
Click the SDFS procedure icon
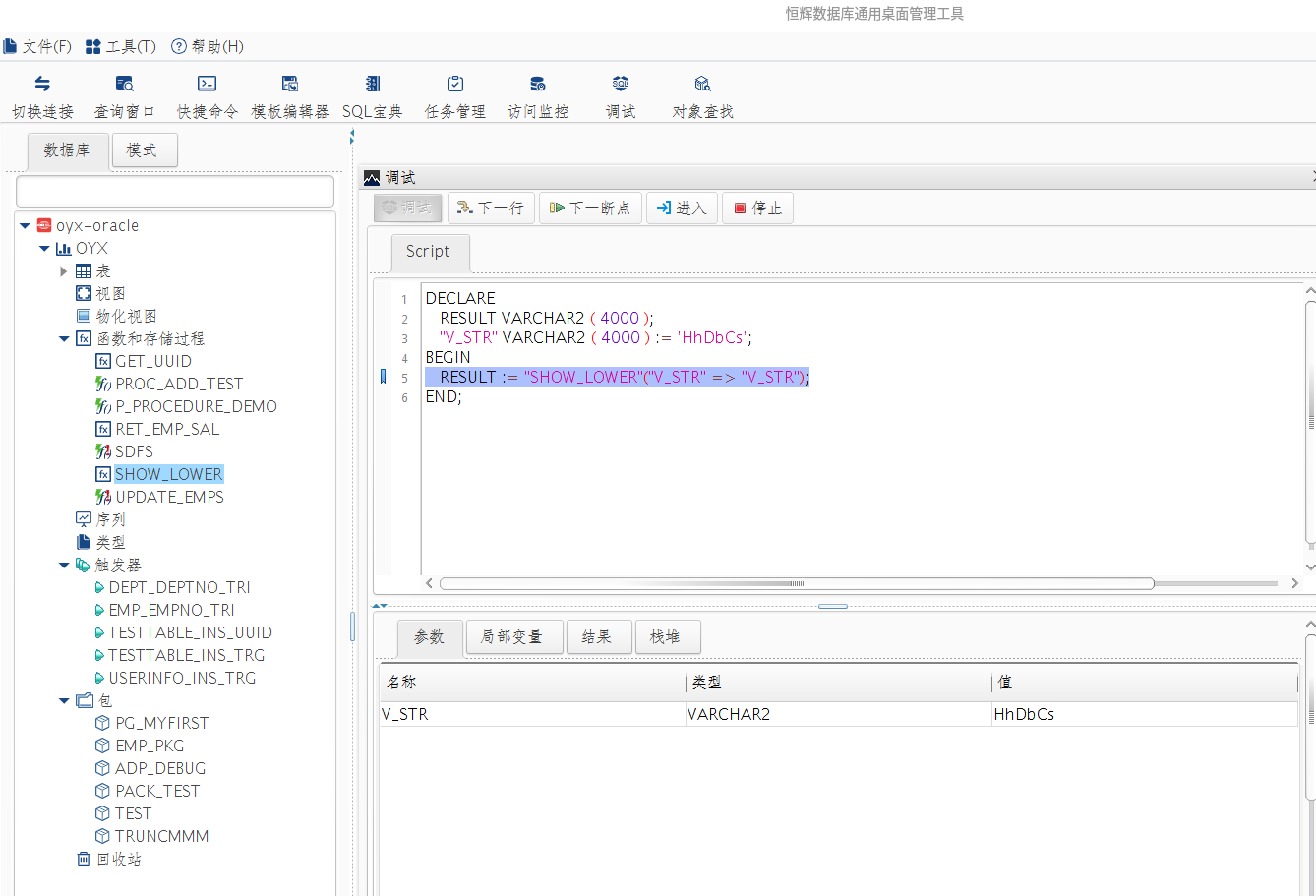pos(103,451)
